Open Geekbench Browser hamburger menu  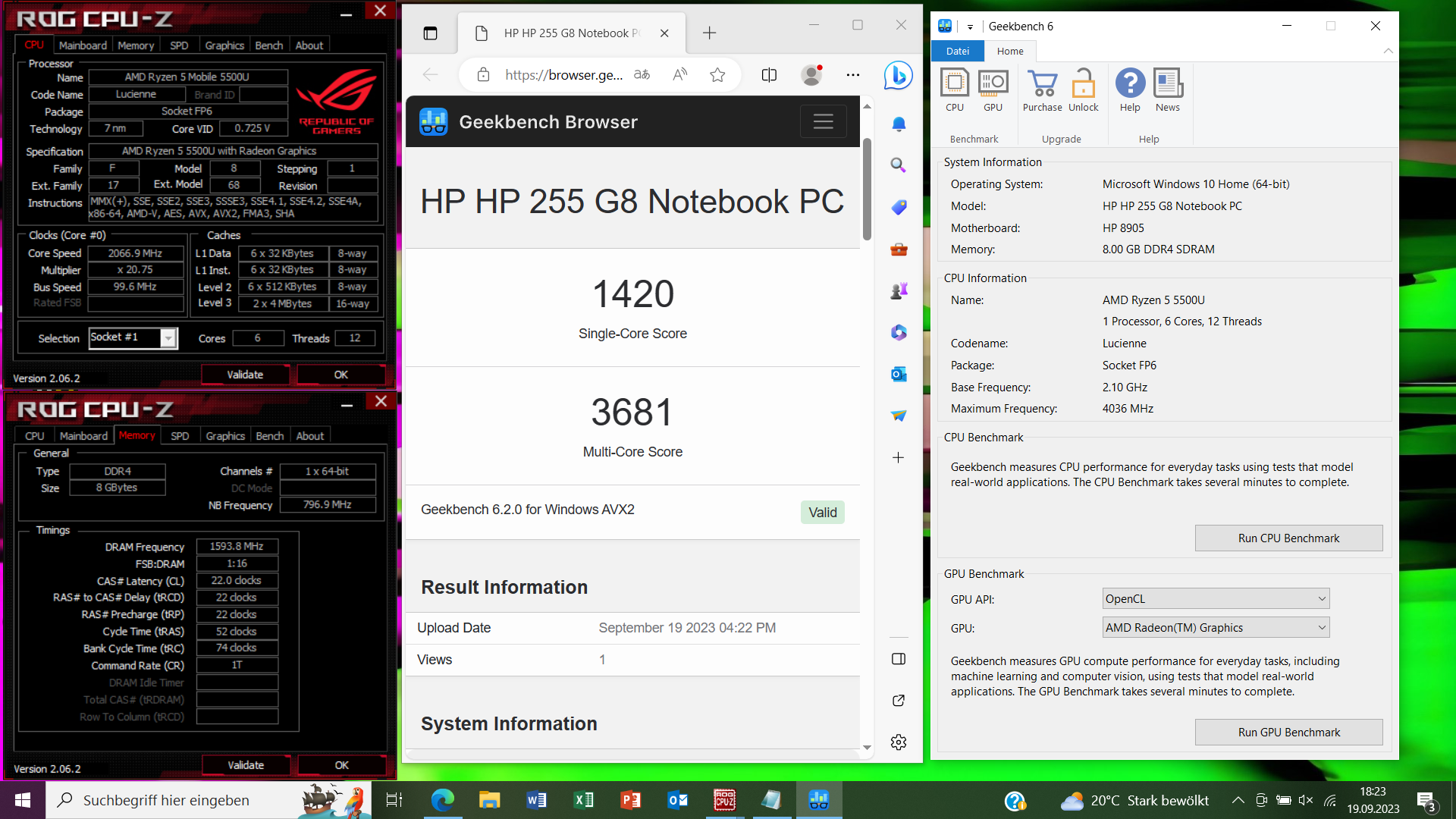824,121
